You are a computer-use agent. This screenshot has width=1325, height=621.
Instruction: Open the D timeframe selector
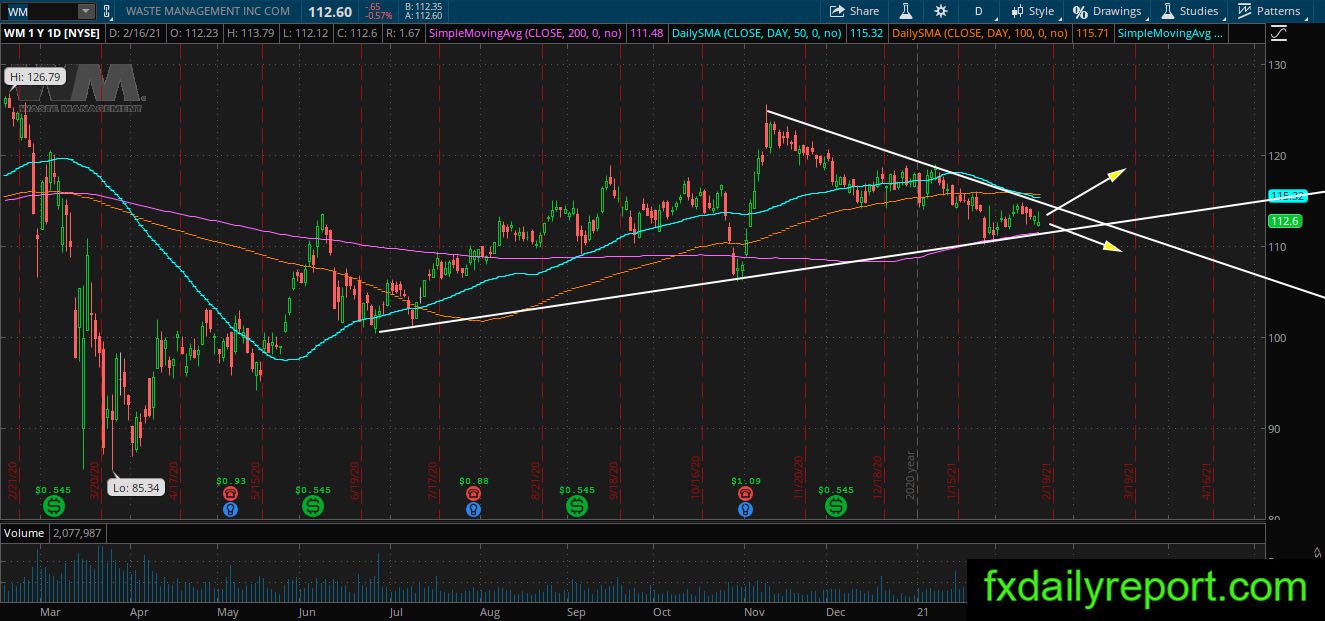click(979, 11)
